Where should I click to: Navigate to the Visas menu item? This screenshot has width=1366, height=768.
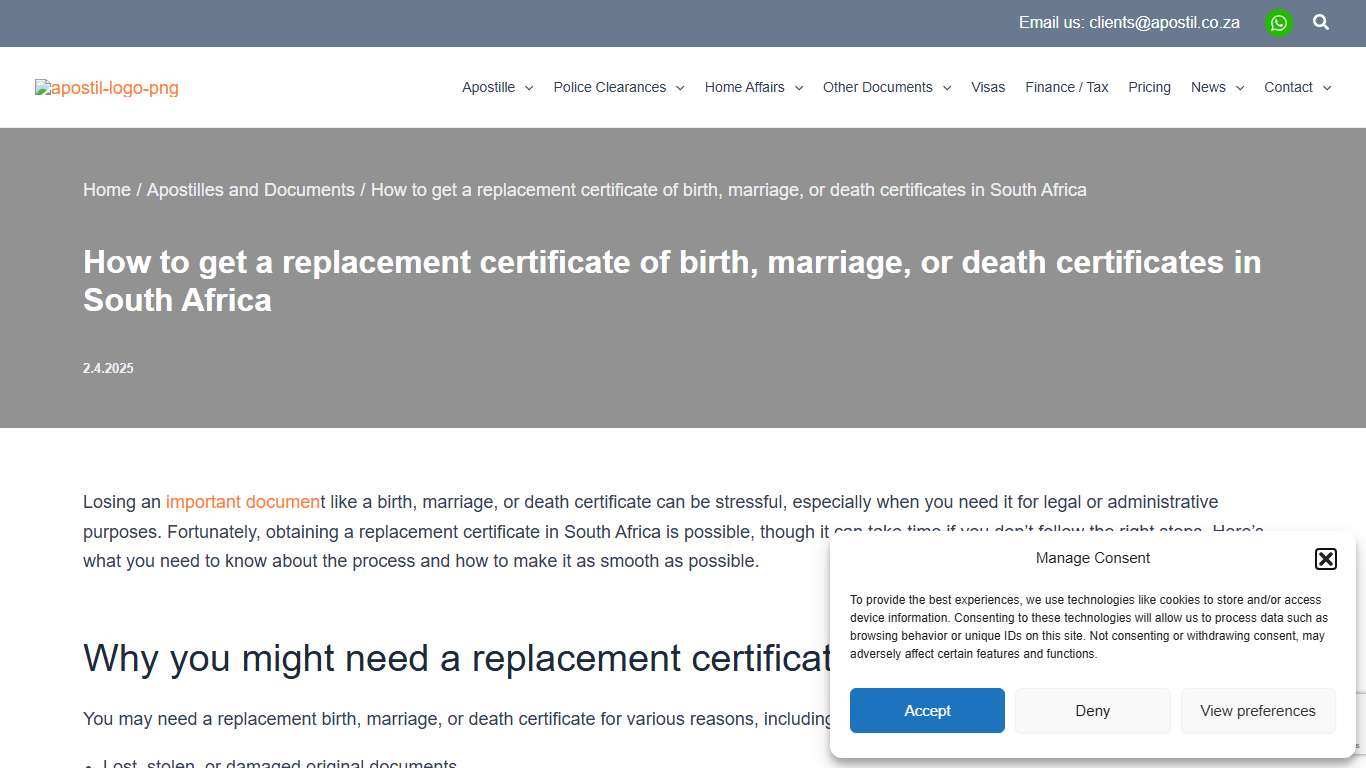pyautogui.click(x=988, y=87)
